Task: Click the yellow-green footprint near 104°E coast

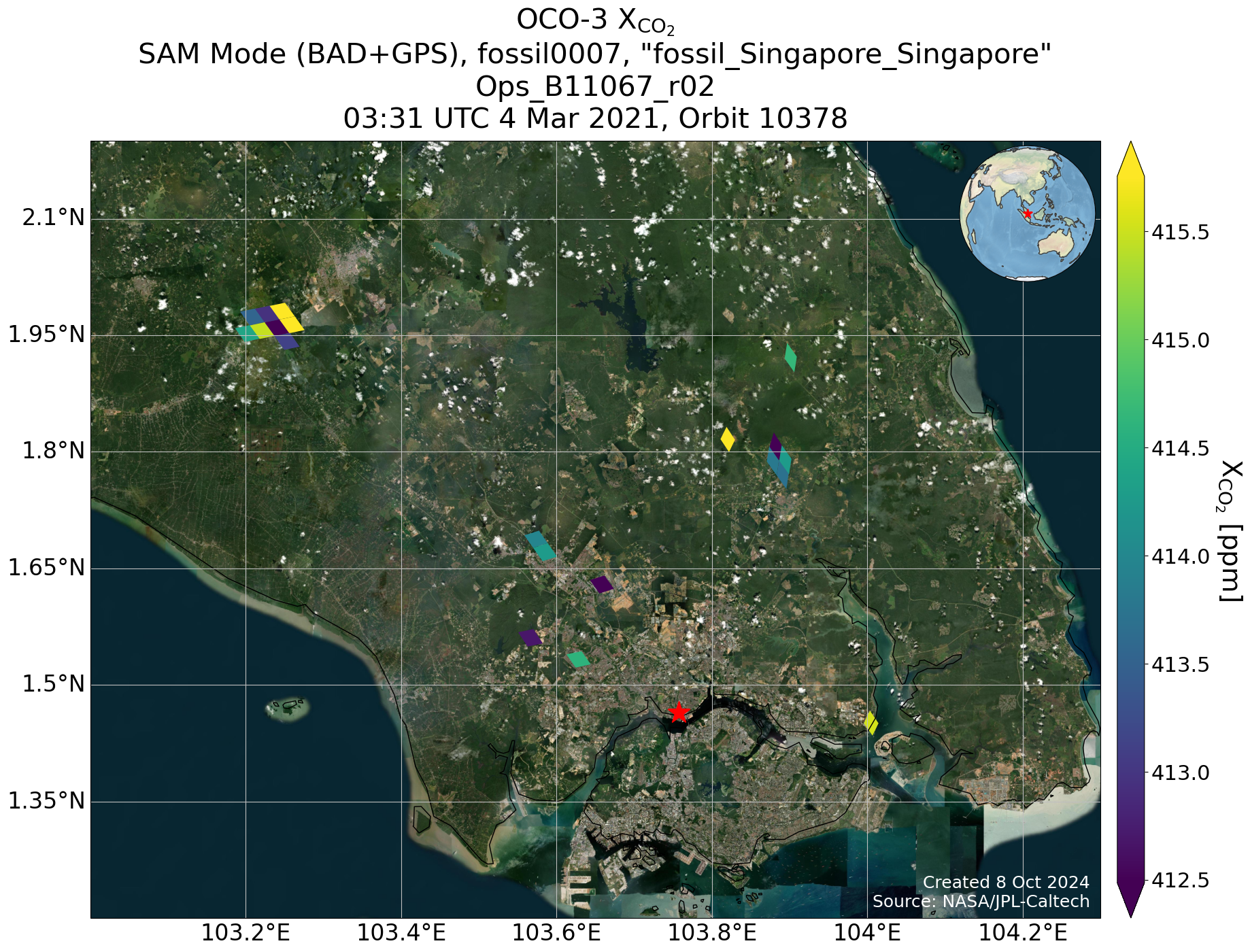Action: 871,723
